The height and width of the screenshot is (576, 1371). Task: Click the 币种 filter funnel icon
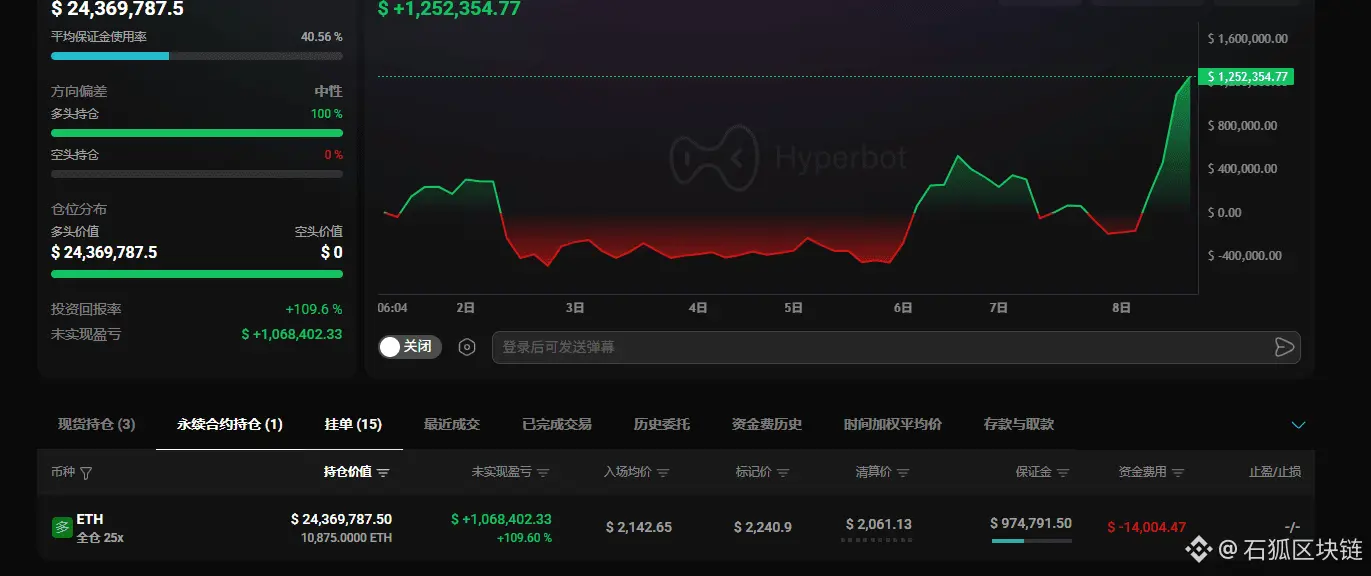(86, 472)
